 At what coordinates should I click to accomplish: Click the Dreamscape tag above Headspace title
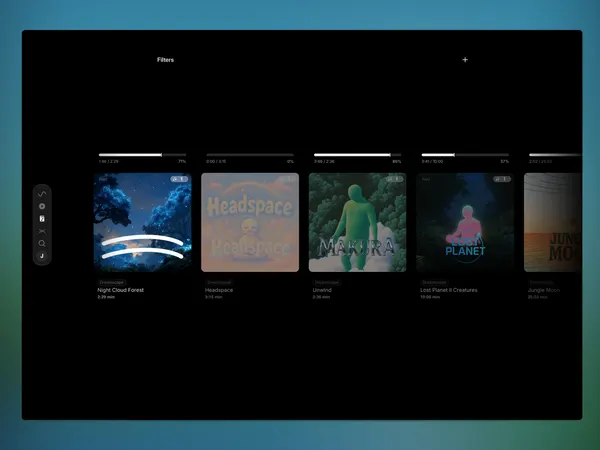coord(219,282)
